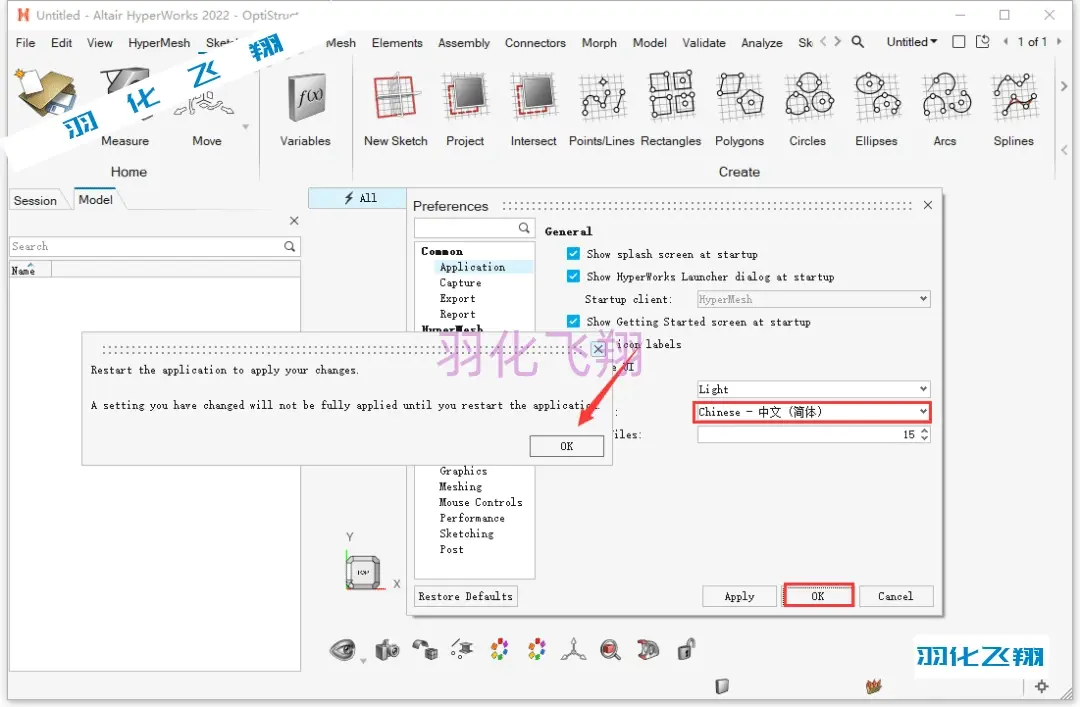Open the Edit menu

click(61, 43)
